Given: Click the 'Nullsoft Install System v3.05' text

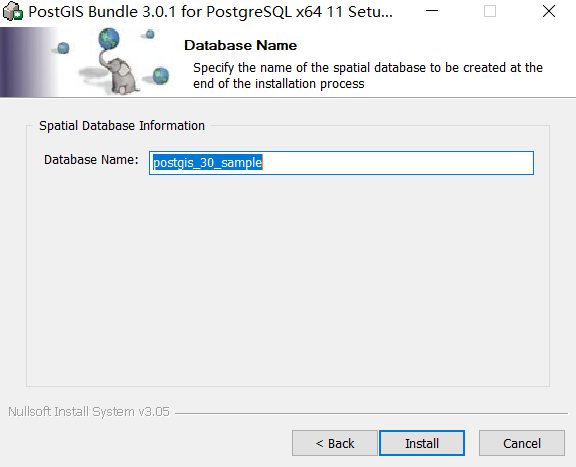Looking at the screenshot, I should [x=89, y=412].
